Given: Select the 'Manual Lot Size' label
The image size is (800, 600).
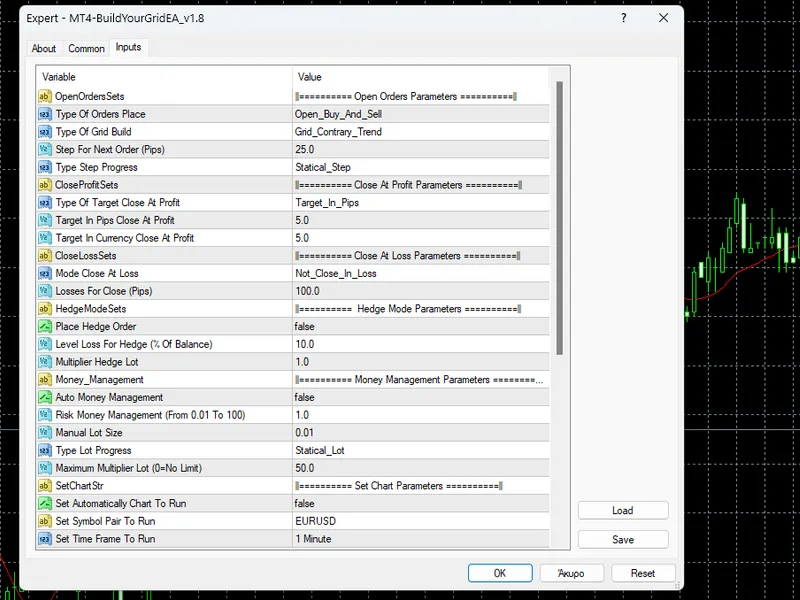Looking at the screenshot, I should [89, 433].
